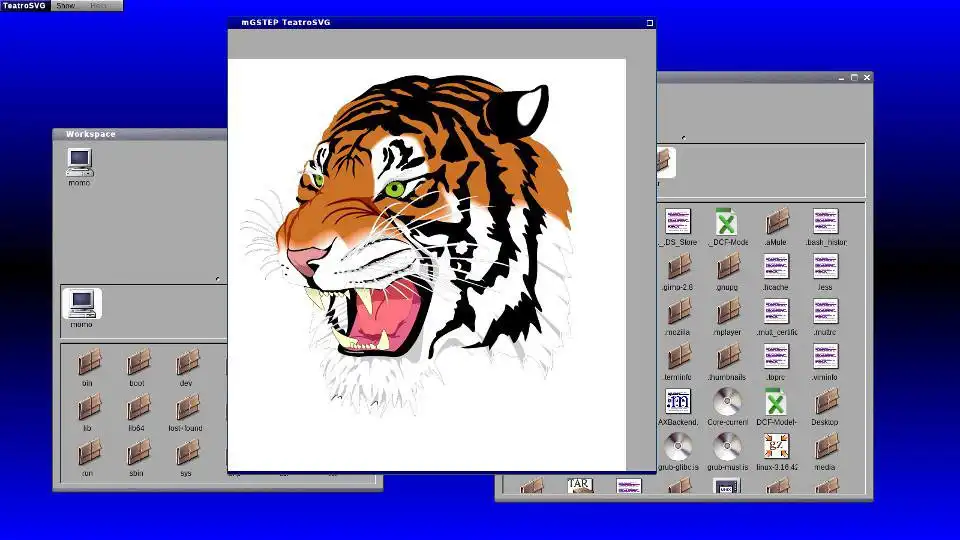The height and width of the screenshot is (540, 960).
Task: Select the .aMule folder icon
Action: 776,222
